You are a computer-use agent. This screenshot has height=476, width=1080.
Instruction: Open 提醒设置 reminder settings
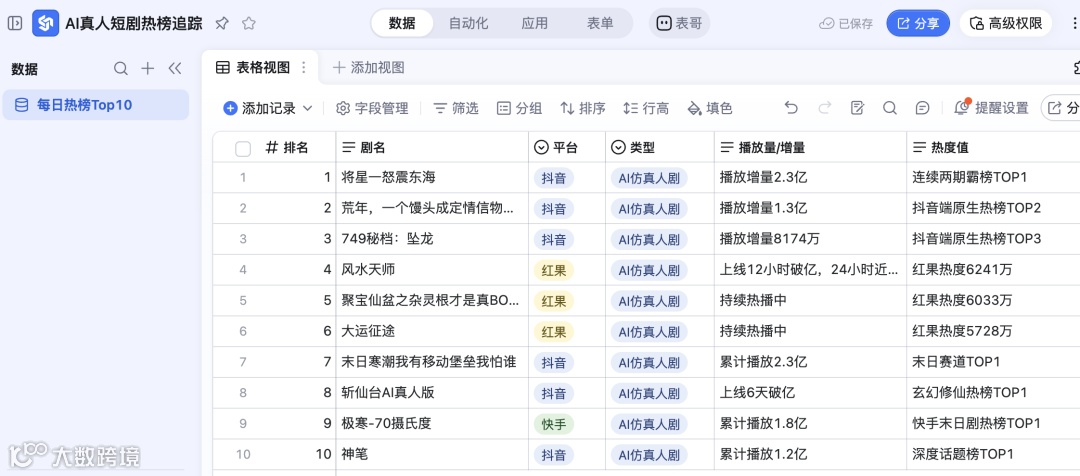point(991,108)
